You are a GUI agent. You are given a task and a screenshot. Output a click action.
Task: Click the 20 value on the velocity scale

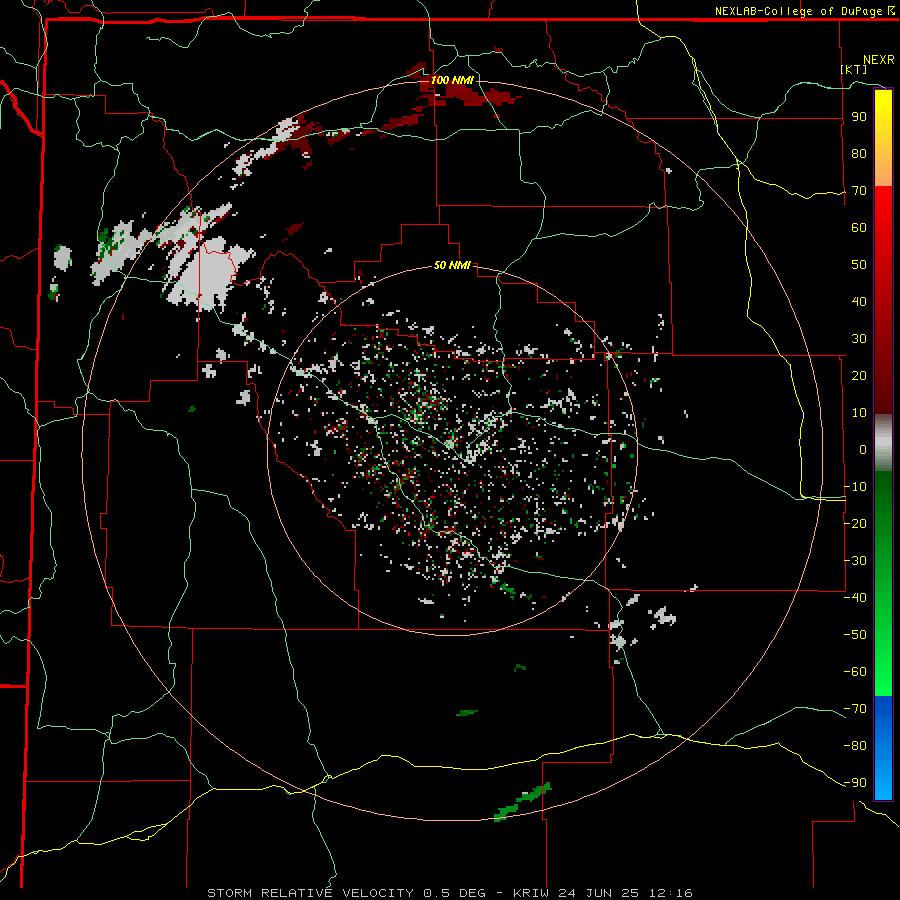click(859, 375)
